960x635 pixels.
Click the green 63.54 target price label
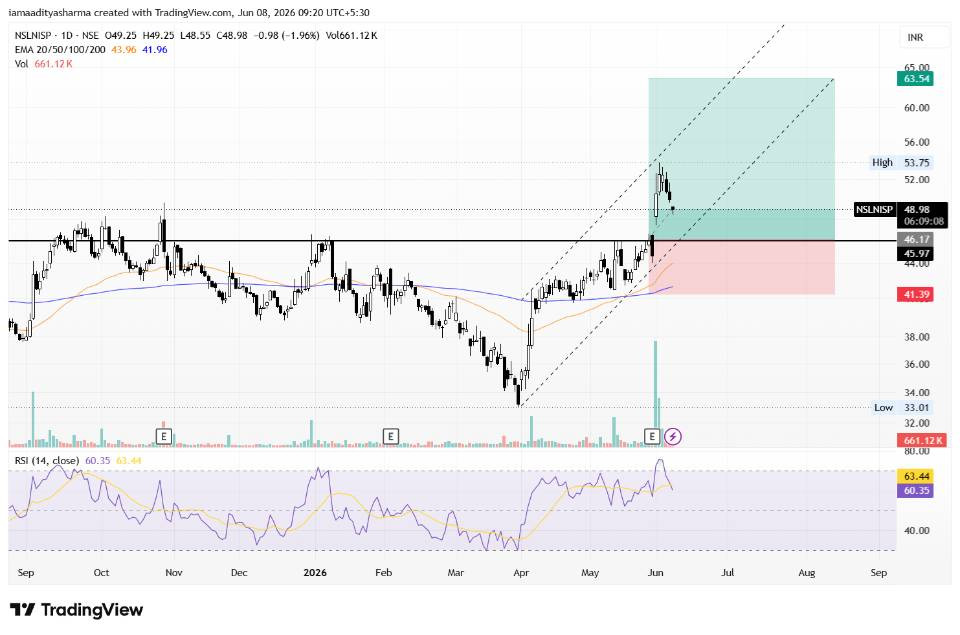[x=916, y=78]
